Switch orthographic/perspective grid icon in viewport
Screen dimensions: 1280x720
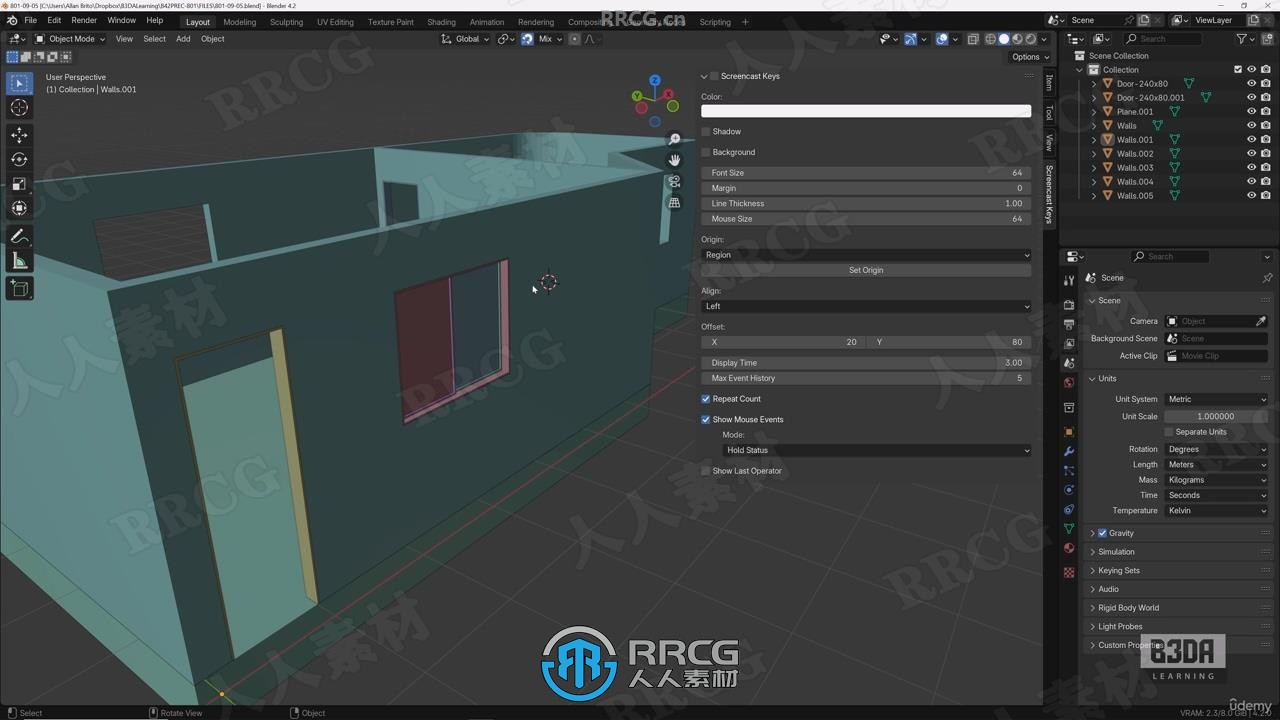click(674, 203)
